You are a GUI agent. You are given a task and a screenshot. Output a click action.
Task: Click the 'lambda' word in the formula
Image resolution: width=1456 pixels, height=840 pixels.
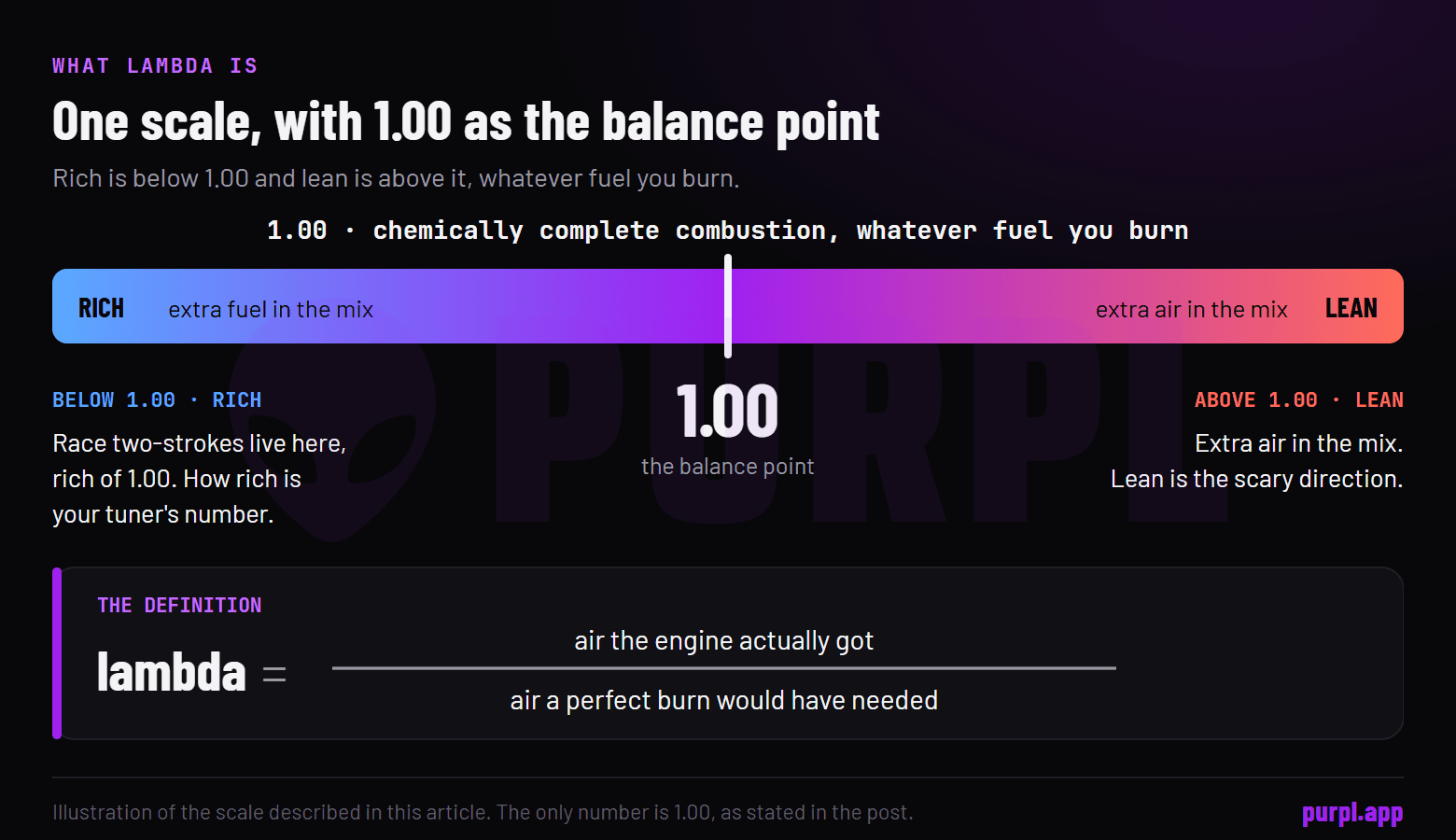pyautogui.click(x=172, y=672)
